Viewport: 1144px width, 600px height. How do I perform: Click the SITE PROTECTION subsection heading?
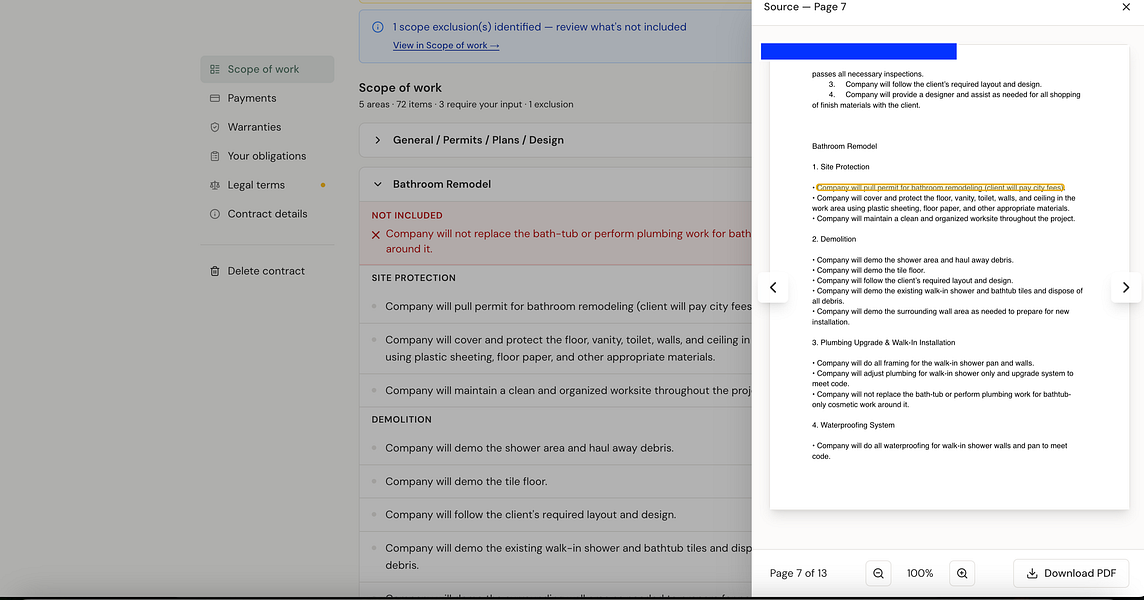tap(414, 278)
